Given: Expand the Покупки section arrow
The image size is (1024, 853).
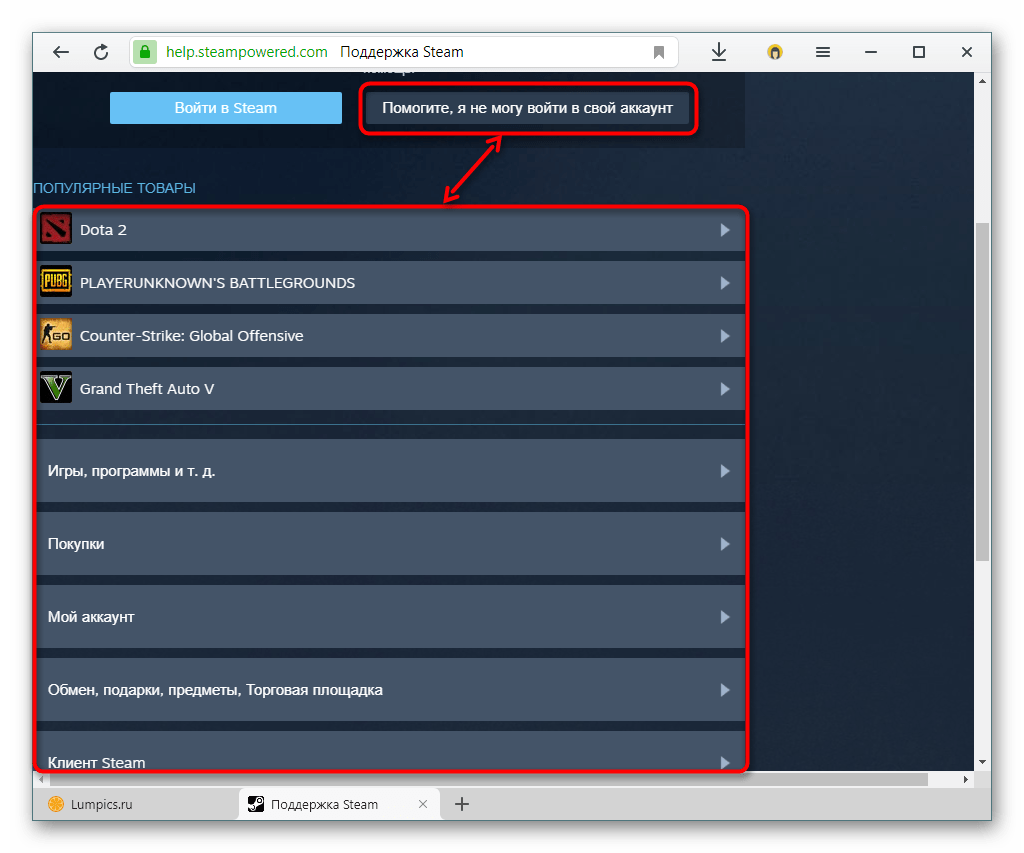Looking at the screenshot, I should 725,544.
